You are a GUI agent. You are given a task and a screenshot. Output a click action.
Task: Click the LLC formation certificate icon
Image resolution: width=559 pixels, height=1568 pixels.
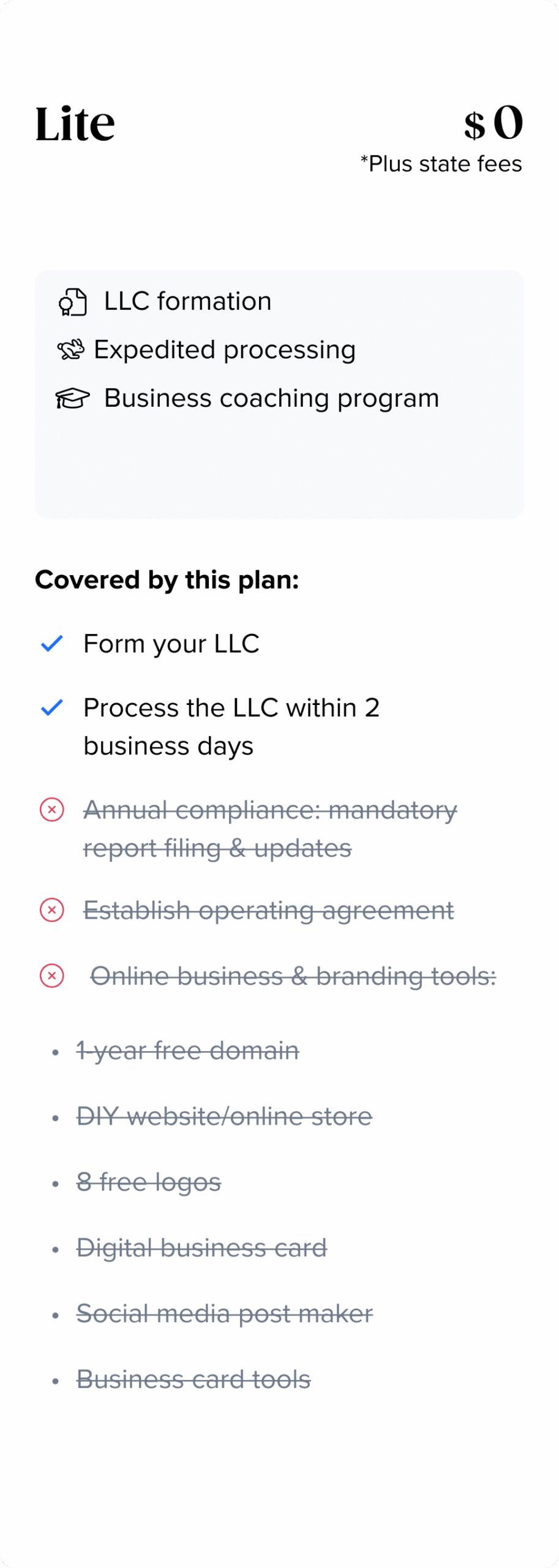coord(72,302)
